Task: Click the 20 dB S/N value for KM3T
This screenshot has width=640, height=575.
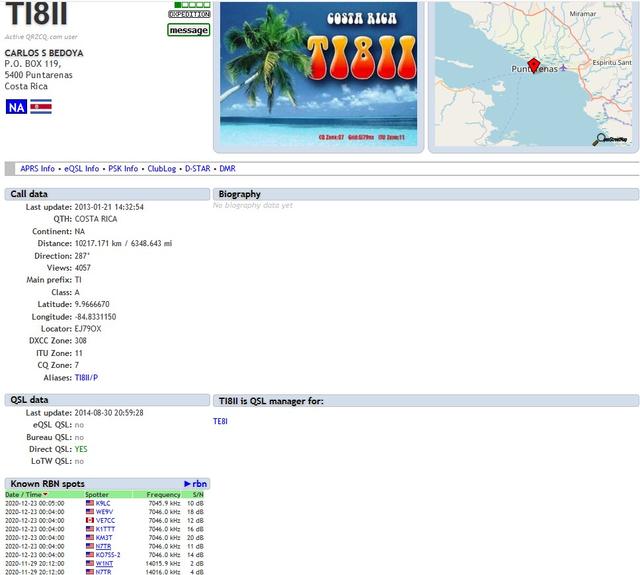Action: pos(195,537)
